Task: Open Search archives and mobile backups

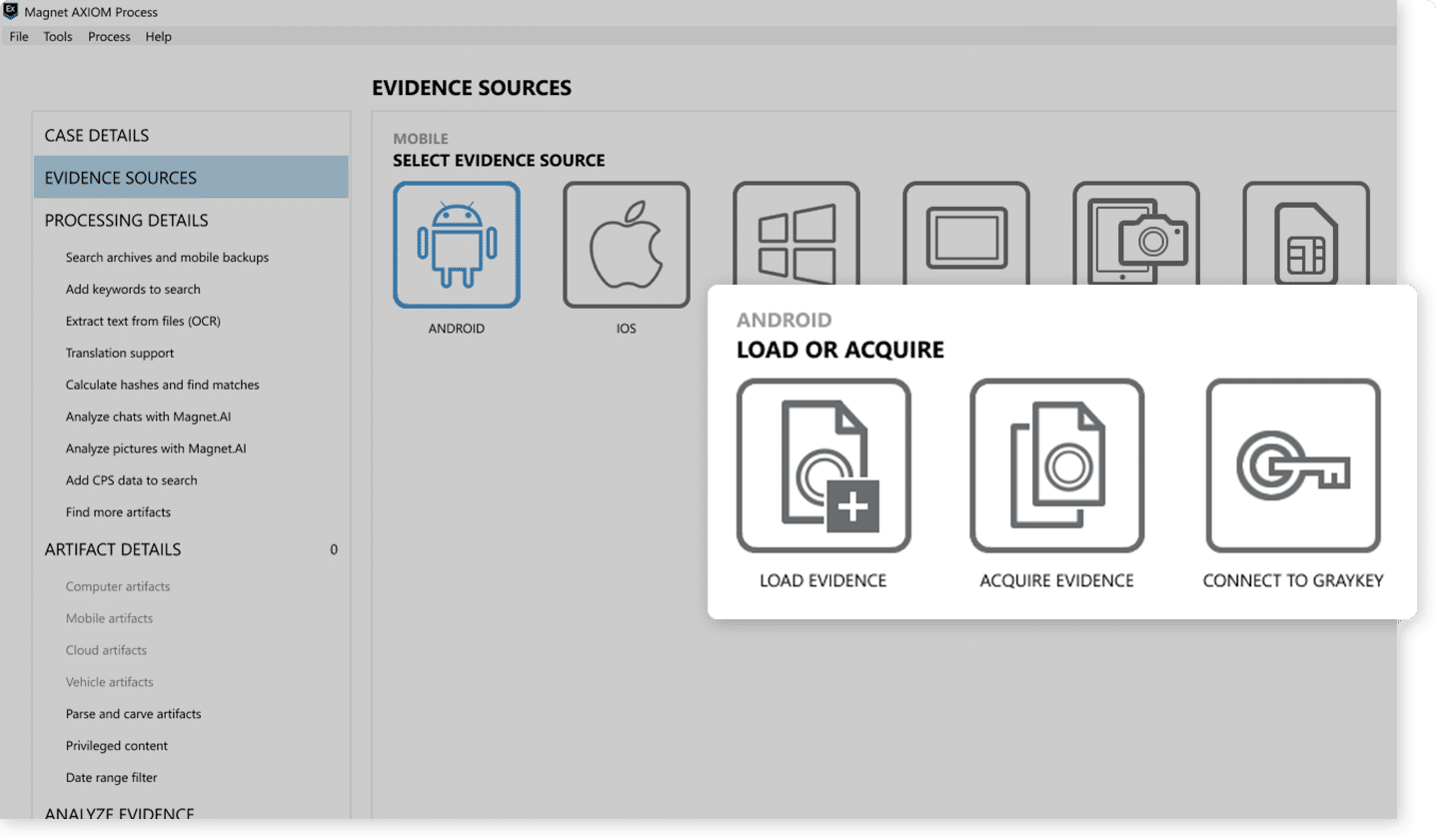Action: [167, 257]
